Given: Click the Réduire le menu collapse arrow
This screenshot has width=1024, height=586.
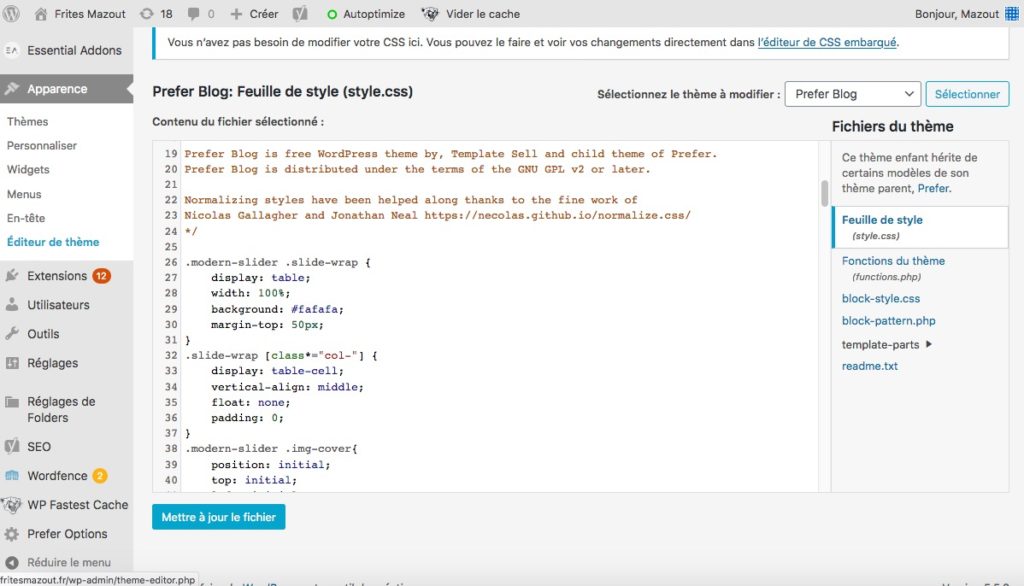Looking at the screenshot, I should coord(12,562).
